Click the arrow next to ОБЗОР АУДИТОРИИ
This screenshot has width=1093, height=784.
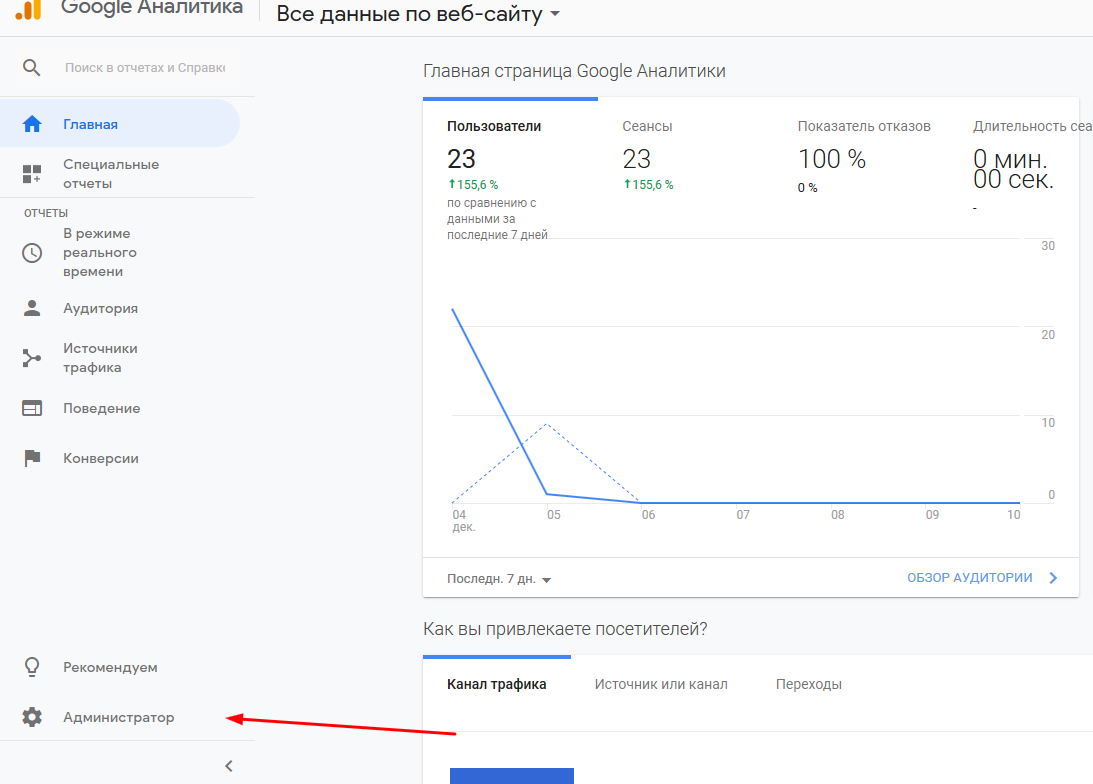(1053, 578)
